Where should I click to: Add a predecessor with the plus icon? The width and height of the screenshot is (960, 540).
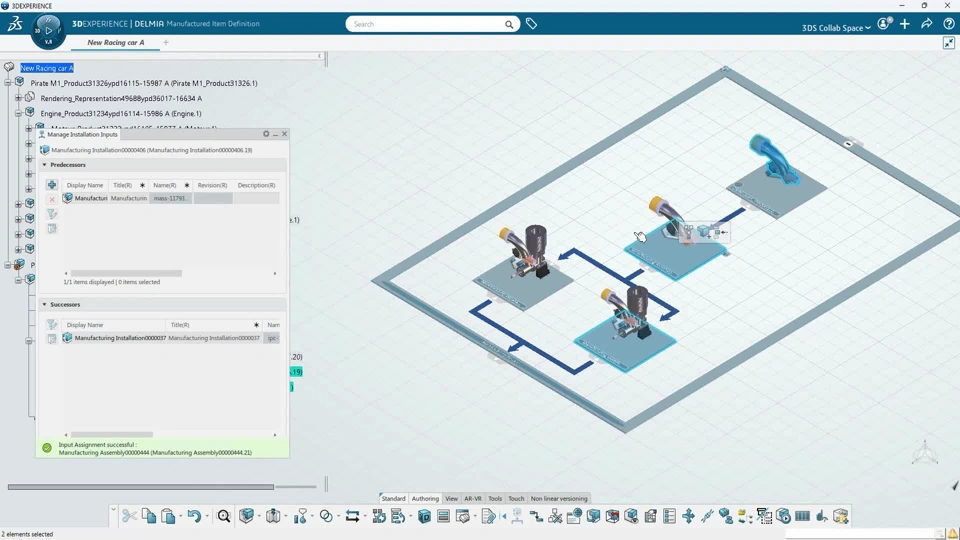pos(52,185)
